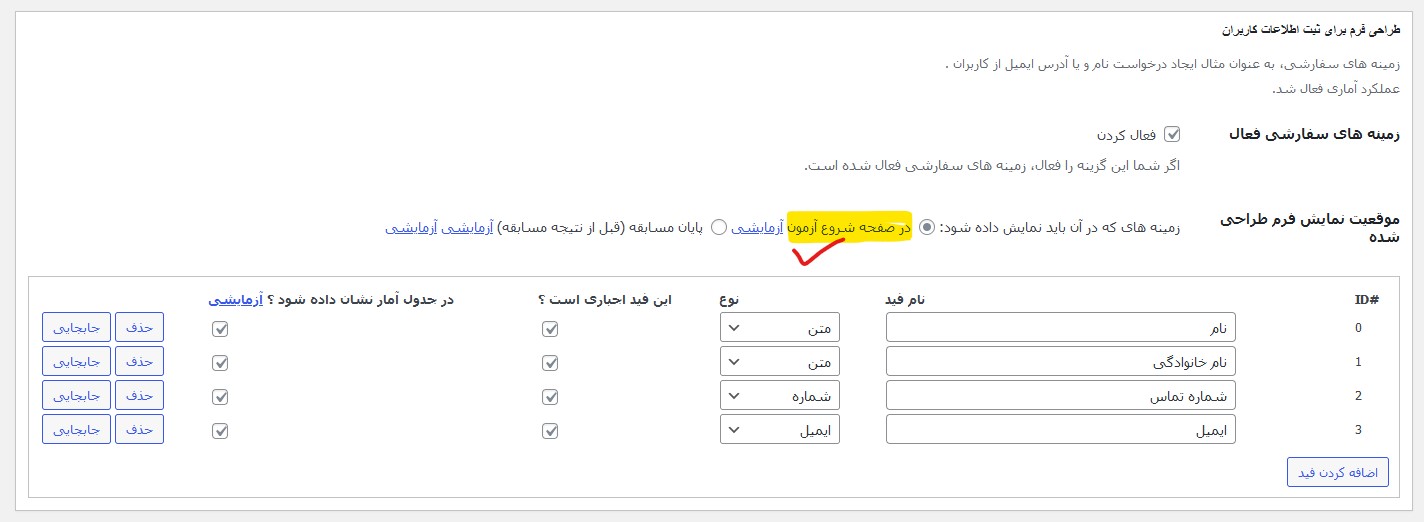
Task: Click the نام خانوادگی field name input
Action: click(1060, 362)
